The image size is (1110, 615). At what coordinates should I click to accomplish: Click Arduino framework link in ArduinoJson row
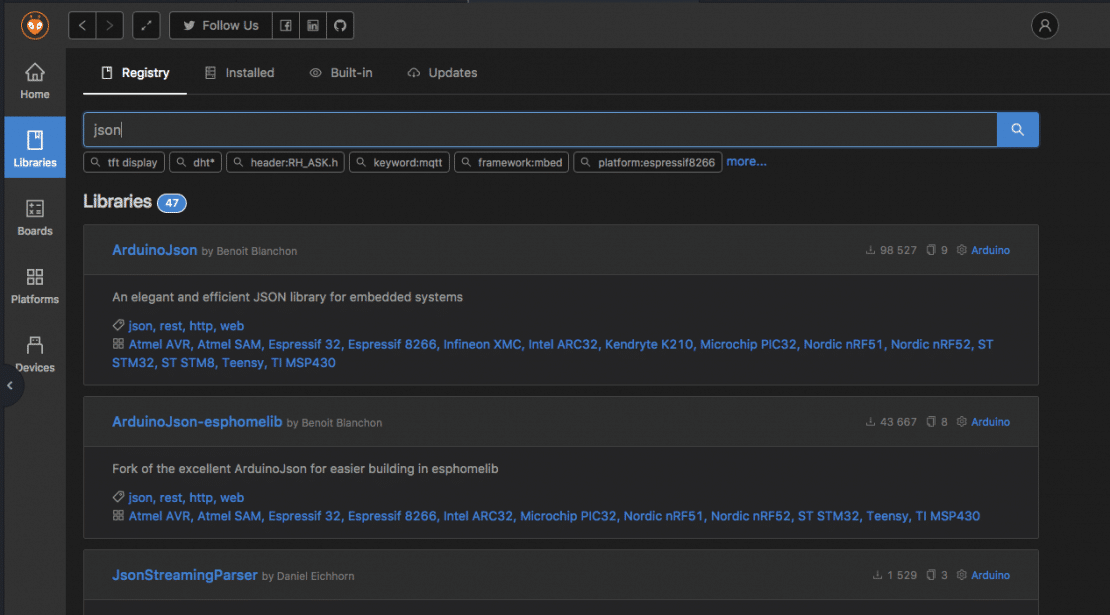pyautogui.click(x=990, y=251)
